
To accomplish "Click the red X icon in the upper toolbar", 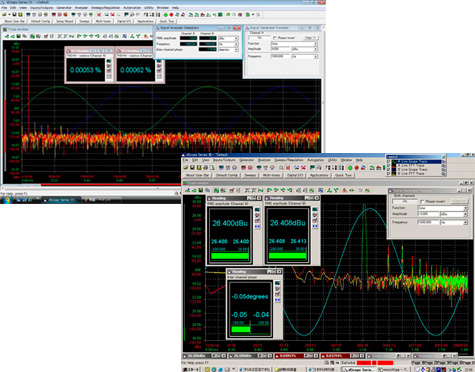I will click(99, 15).
